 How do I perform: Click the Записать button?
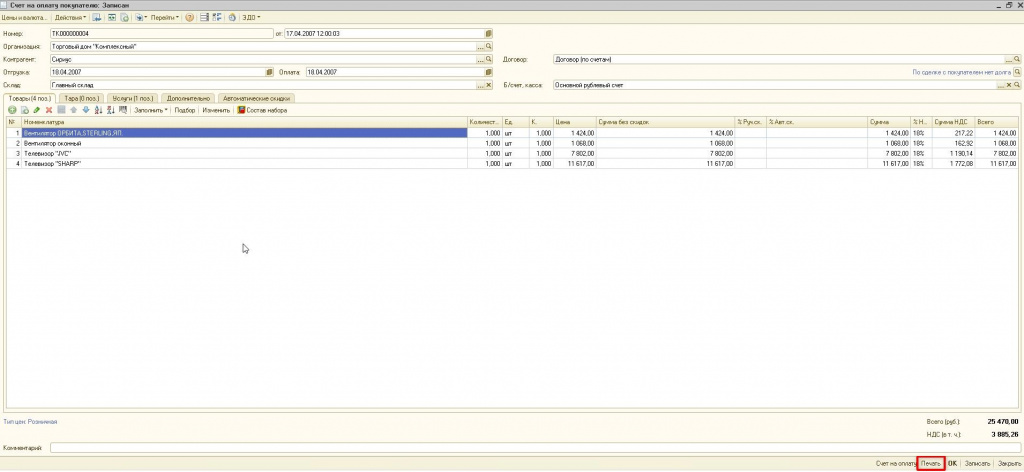[977, 464]
